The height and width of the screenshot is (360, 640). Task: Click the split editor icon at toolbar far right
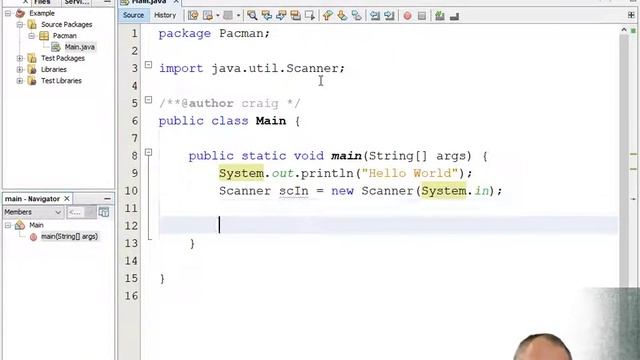tap(631, 15)
